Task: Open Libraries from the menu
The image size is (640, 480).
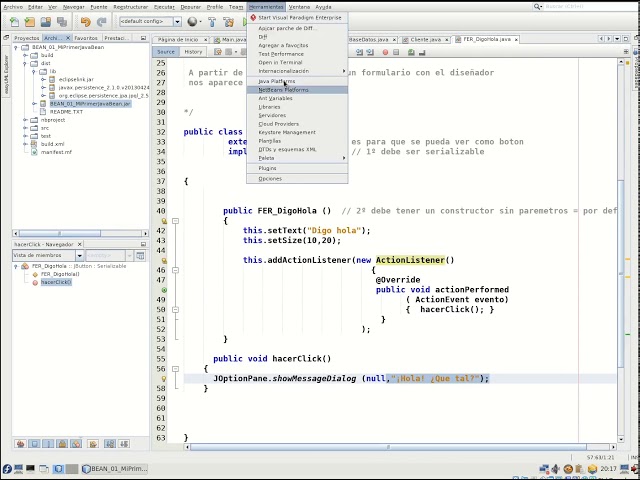Action: pos(297,107)
